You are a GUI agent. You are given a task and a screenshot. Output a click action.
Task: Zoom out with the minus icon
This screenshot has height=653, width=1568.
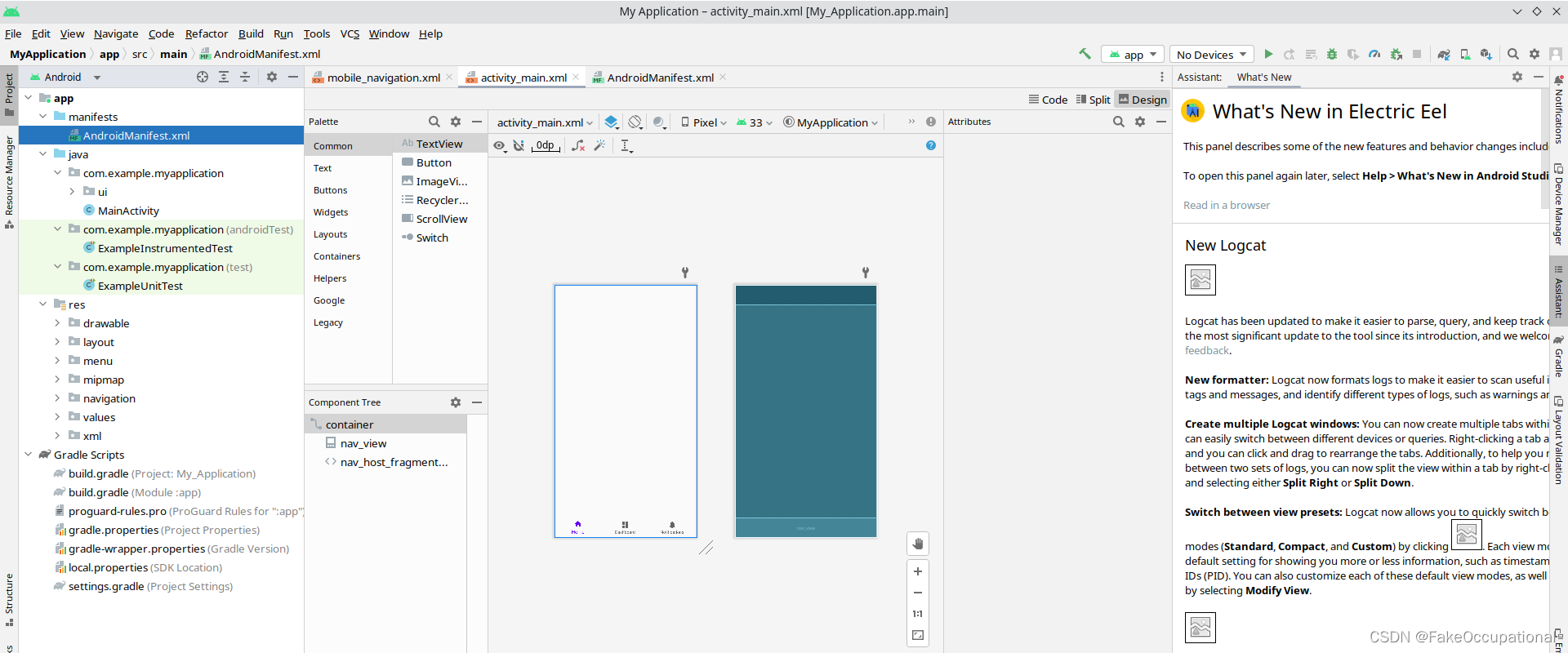[918, 593]
